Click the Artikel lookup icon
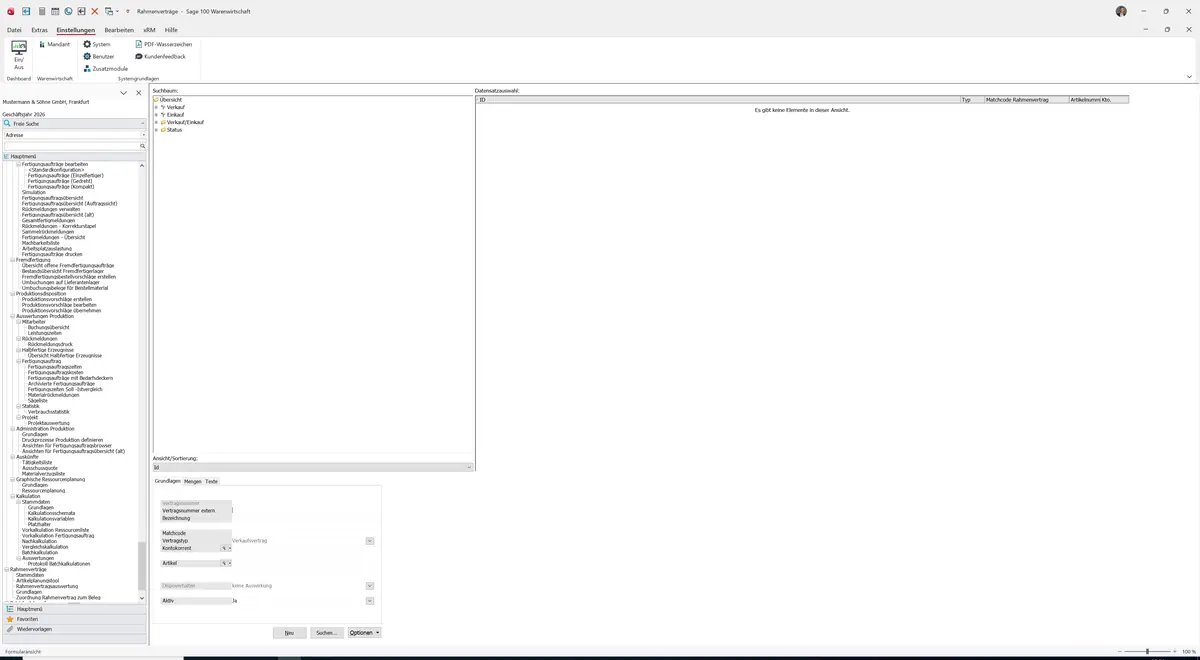 [x=224, y=563]
